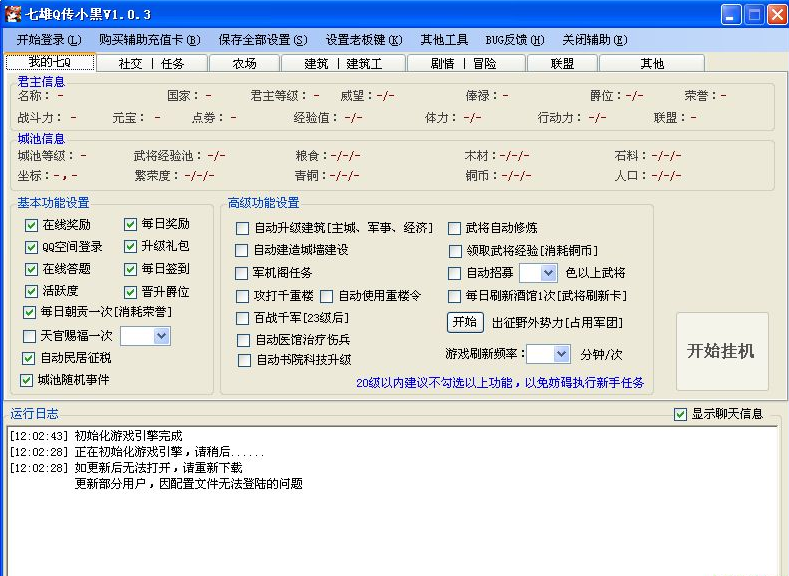The height and width of the screenshot is (576, 789).
Task: Click the 20级以内建议 hint text
Action: tap(500, 383)
